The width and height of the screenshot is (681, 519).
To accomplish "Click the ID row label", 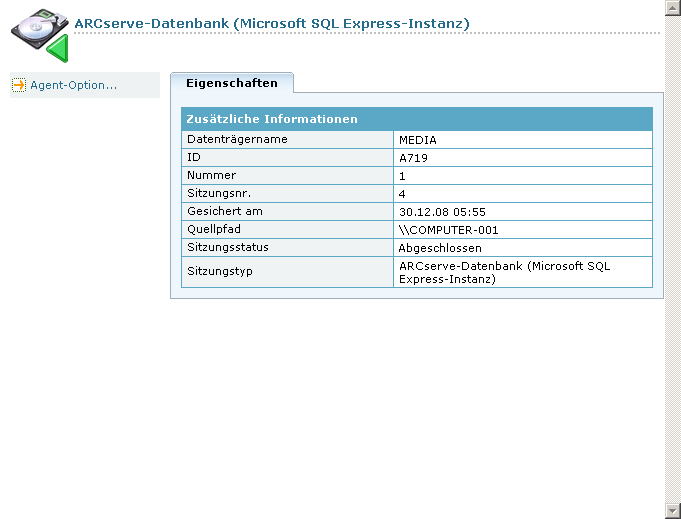I will (x=194, y=157).
